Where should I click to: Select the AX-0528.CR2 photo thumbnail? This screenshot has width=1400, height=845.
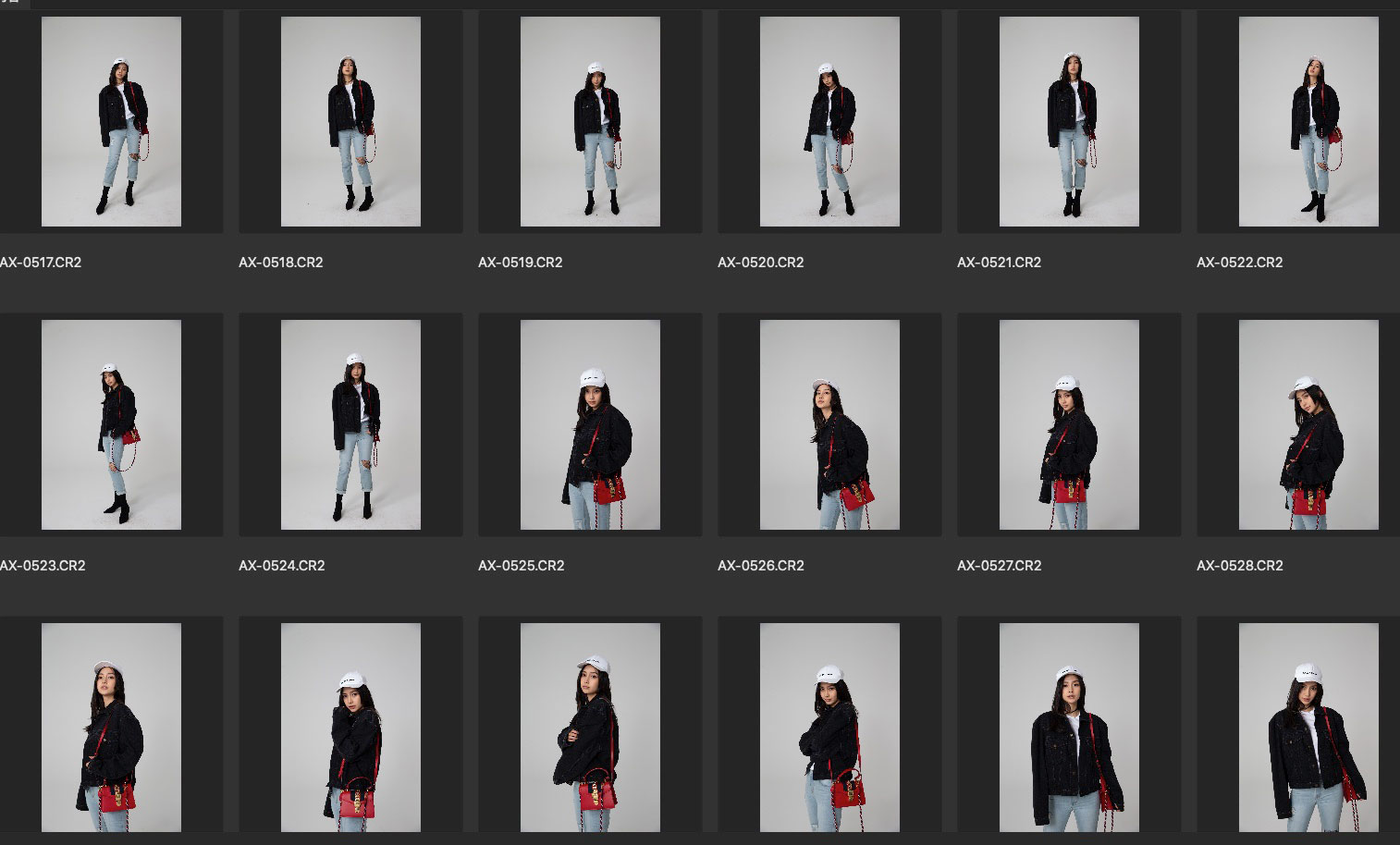tap(1308, 425)
